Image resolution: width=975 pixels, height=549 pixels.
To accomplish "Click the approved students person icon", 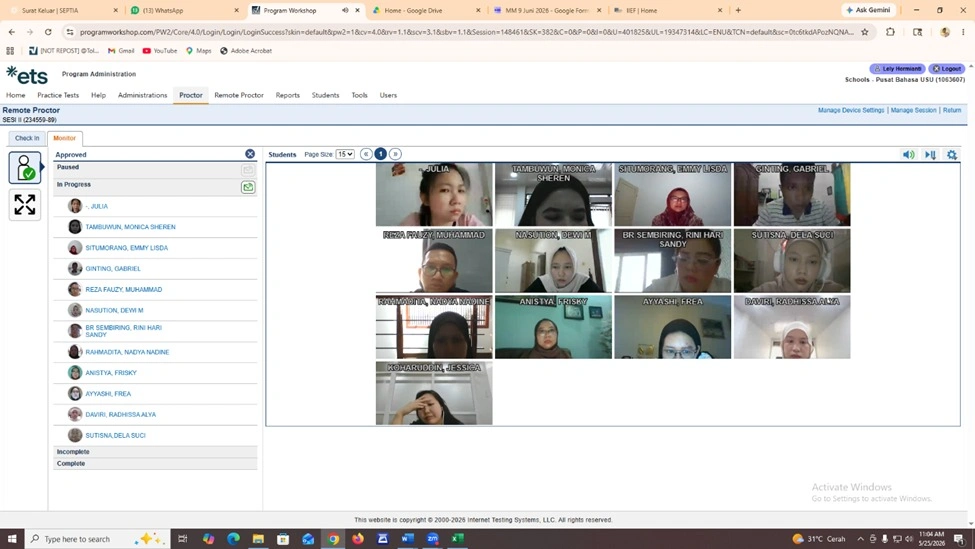I will pos(25,167).
